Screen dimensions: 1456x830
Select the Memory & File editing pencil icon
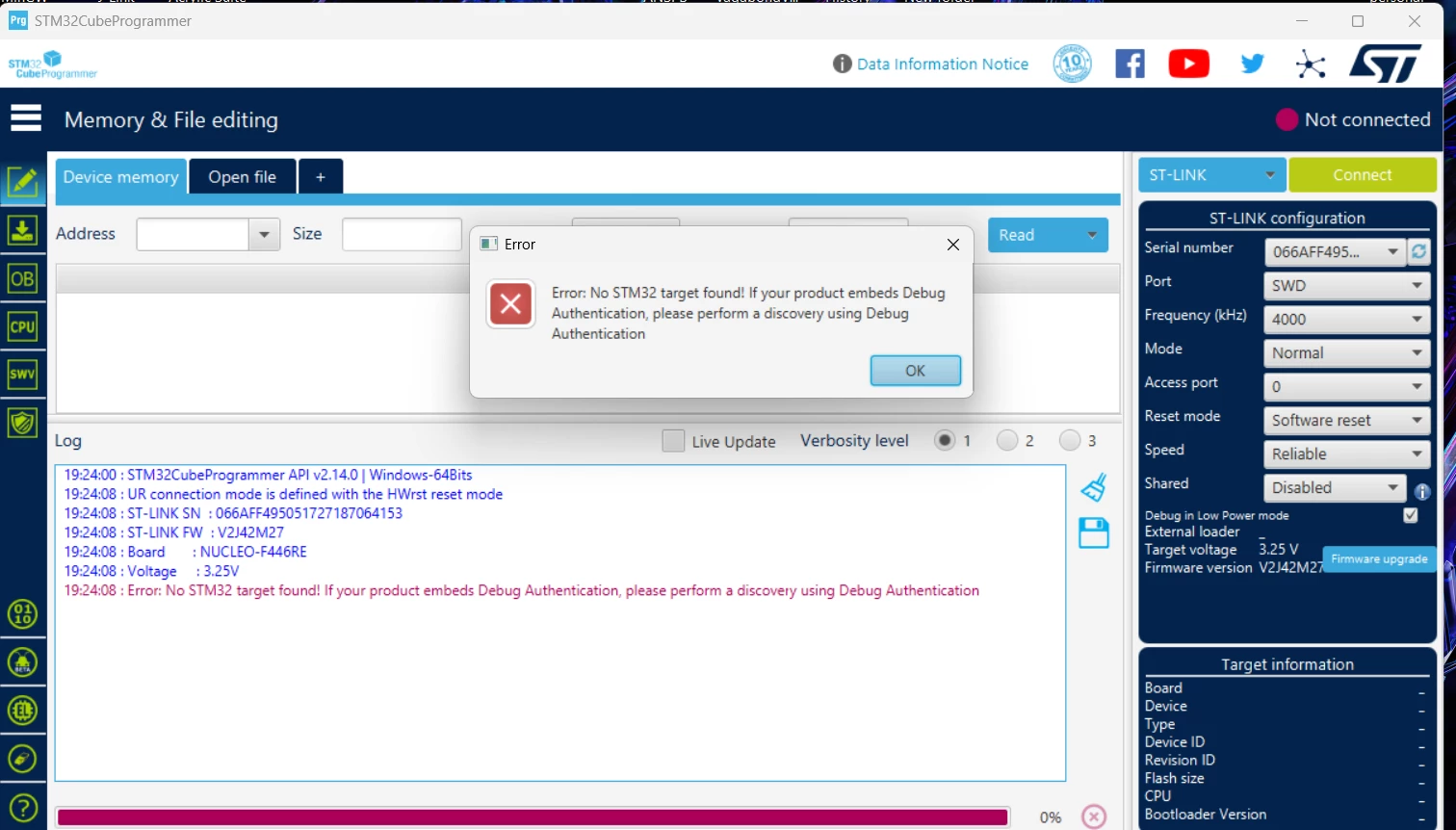[x=22, y=182]
